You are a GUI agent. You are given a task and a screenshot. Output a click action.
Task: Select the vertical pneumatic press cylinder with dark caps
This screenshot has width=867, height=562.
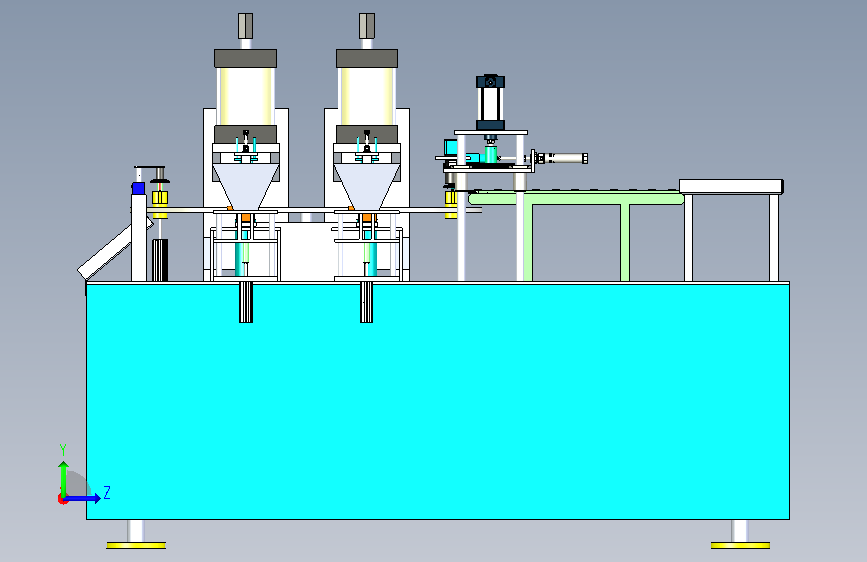490,102
